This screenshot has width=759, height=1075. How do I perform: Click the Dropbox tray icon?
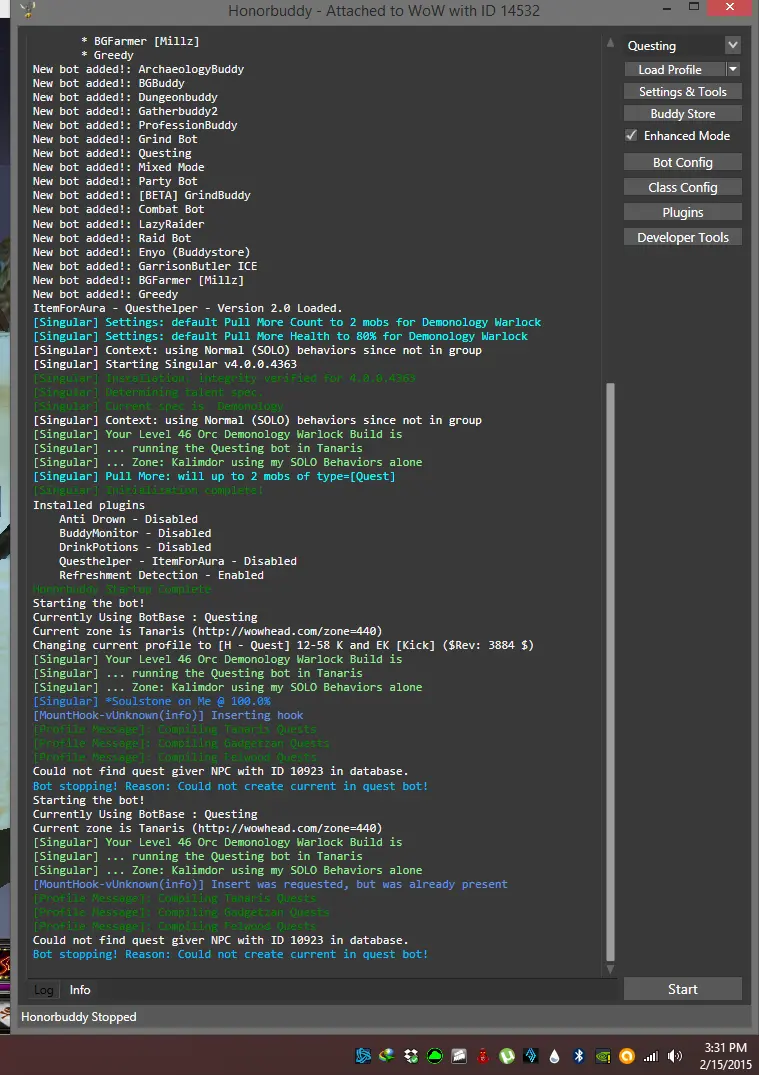click(411, 1056)
